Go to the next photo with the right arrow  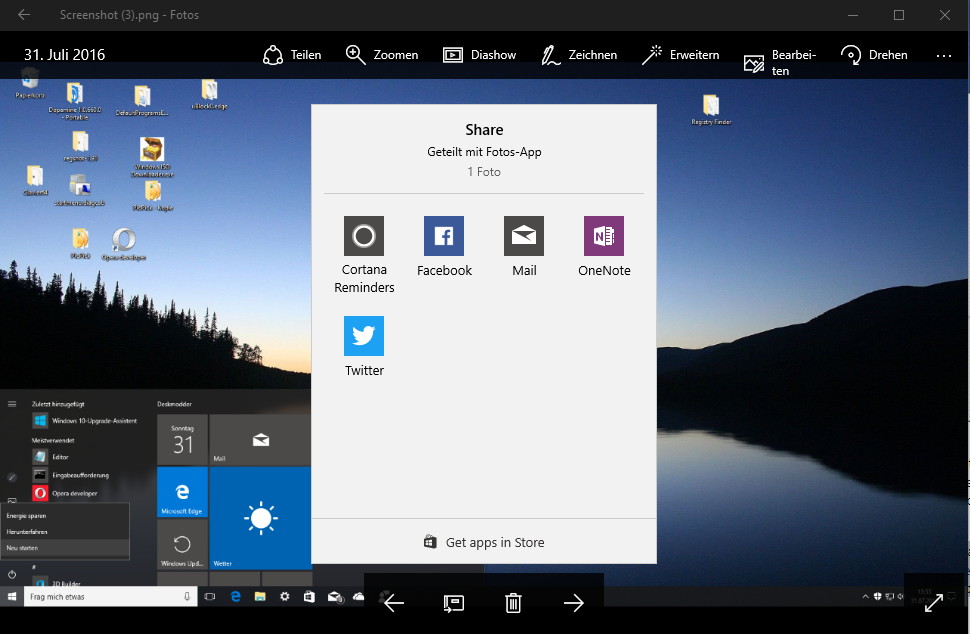573,602
